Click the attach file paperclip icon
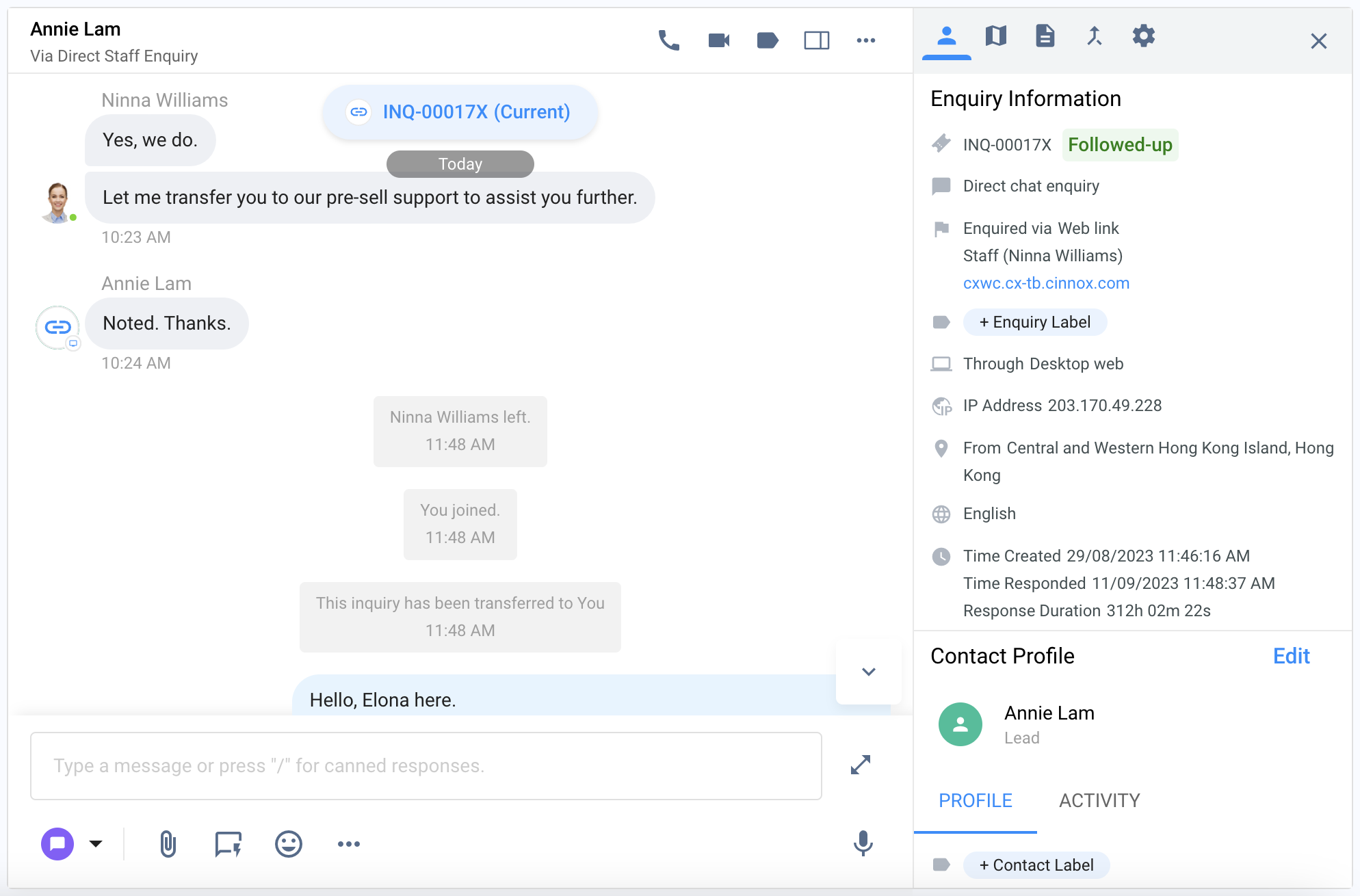The height and width of the screenshot is (896, 1360). [x=168, y=844]
